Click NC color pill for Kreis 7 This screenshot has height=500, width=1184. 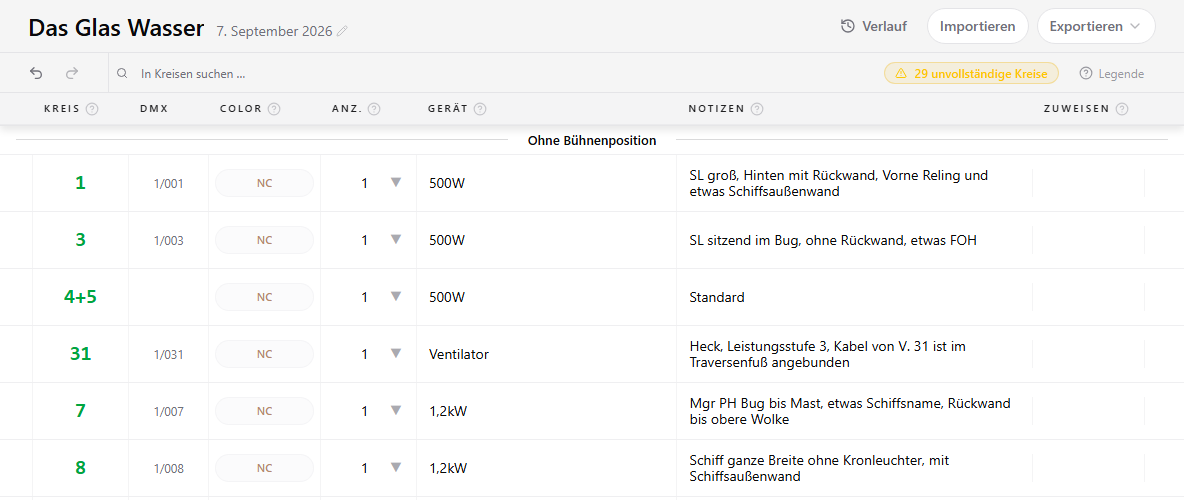click(x=264, y=411)
